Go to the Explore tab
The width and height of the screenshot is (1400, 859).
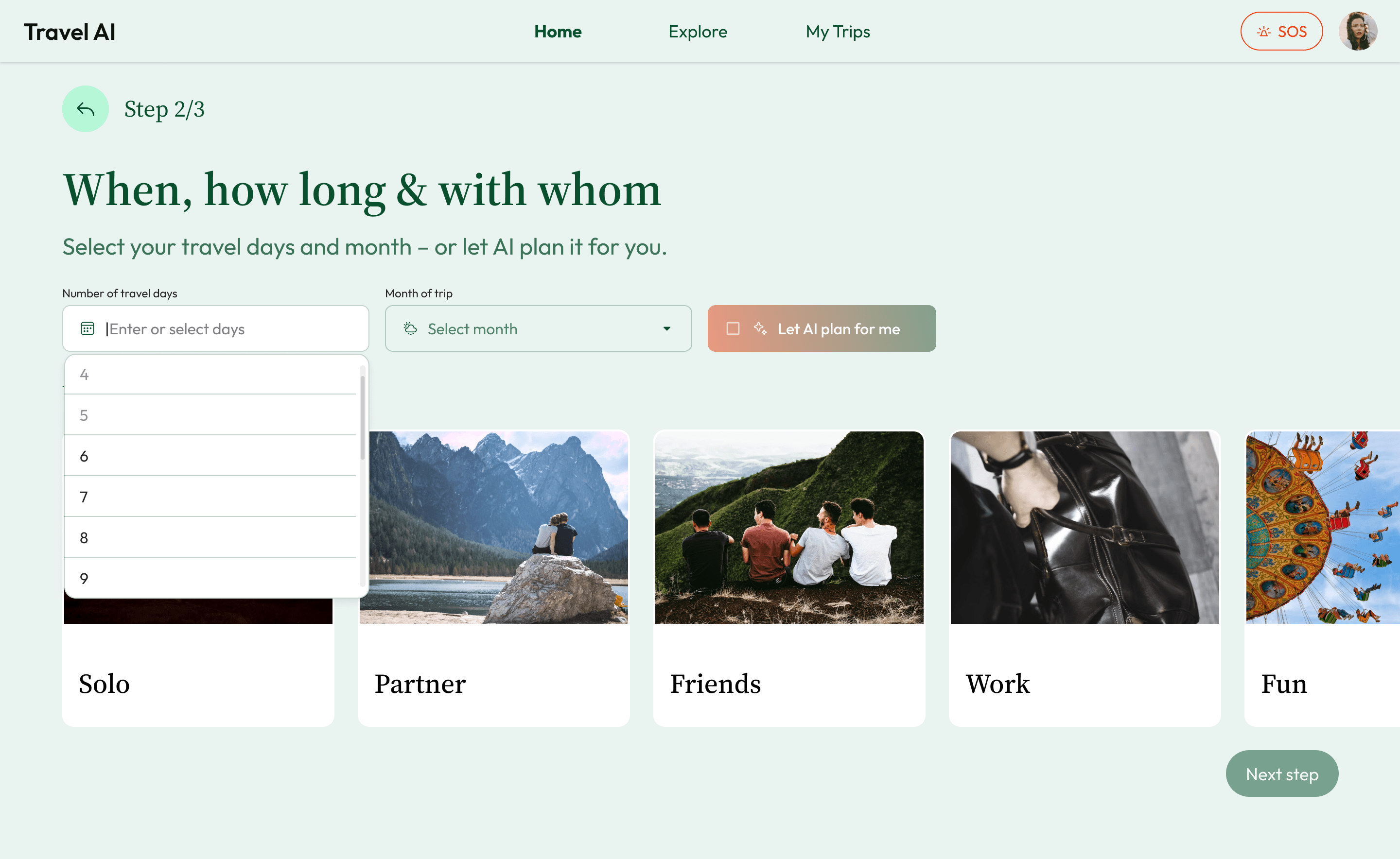coord(698,32)
